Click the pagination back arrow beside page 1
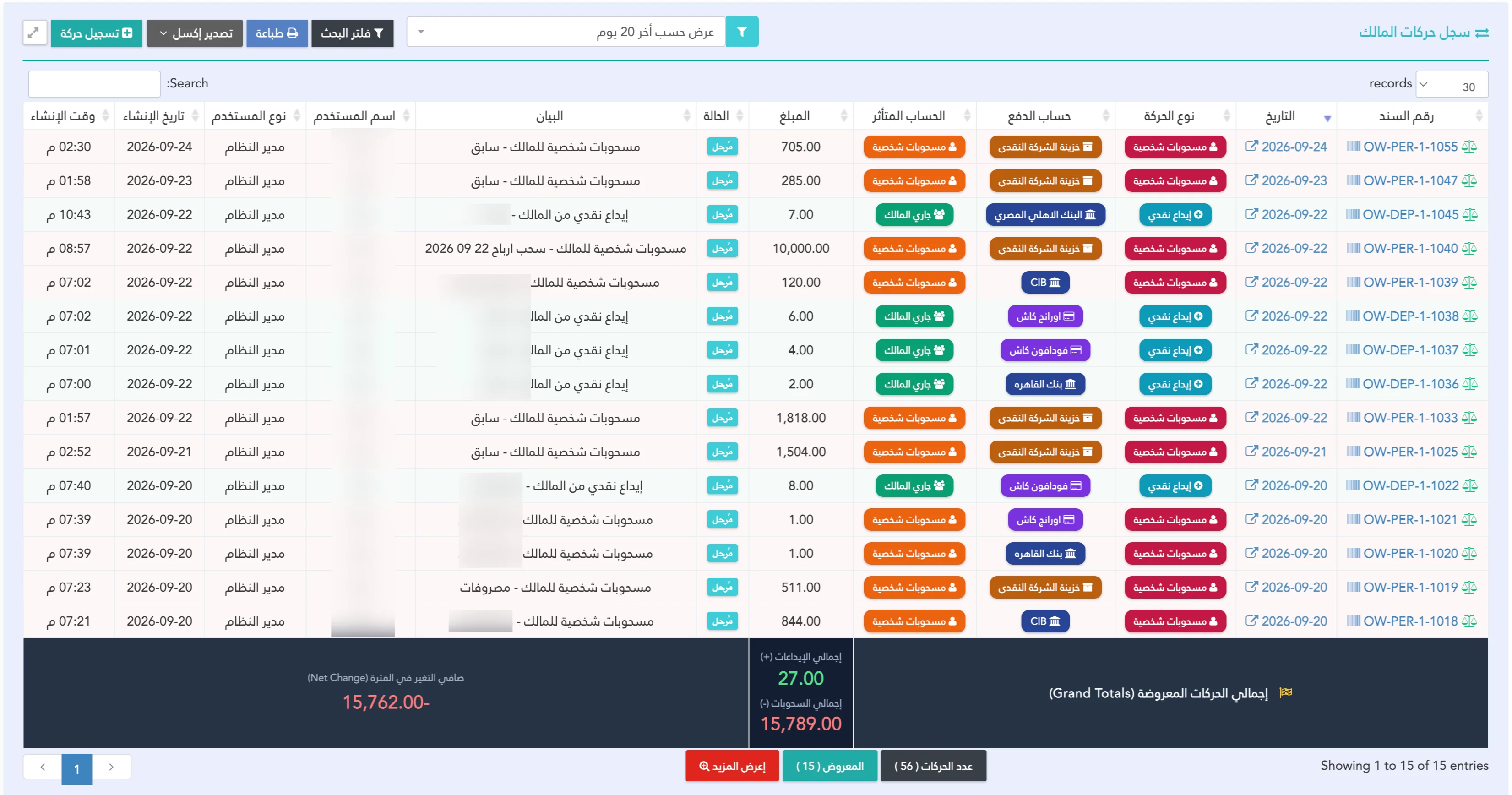Viewport: 1512px width, 795px height. click(x=43, y=767)
